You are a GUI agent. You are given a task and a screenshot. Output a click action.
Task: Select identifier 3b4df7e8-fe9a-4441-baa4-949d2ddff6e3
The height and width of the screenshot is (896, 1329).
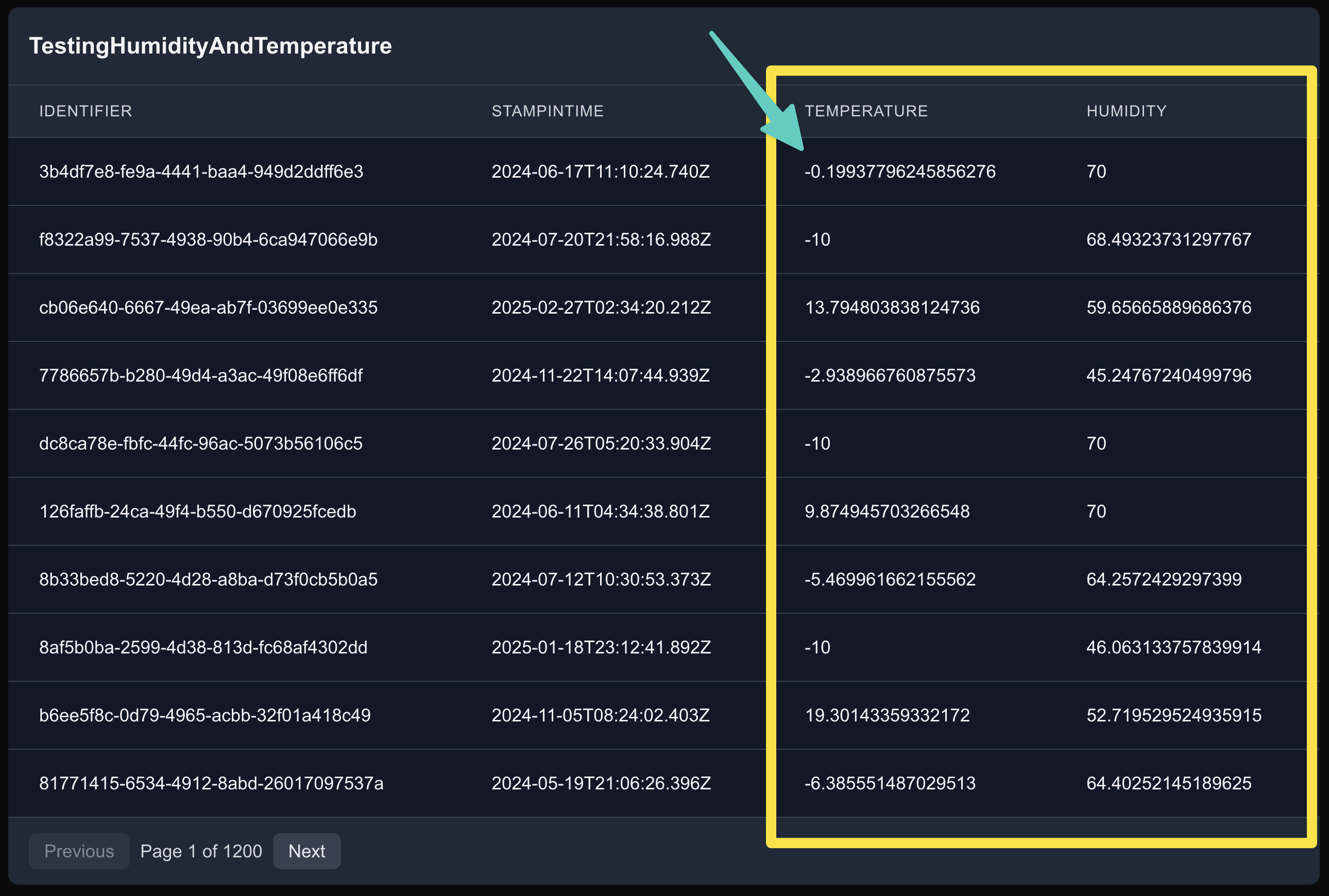click(201, 171)
